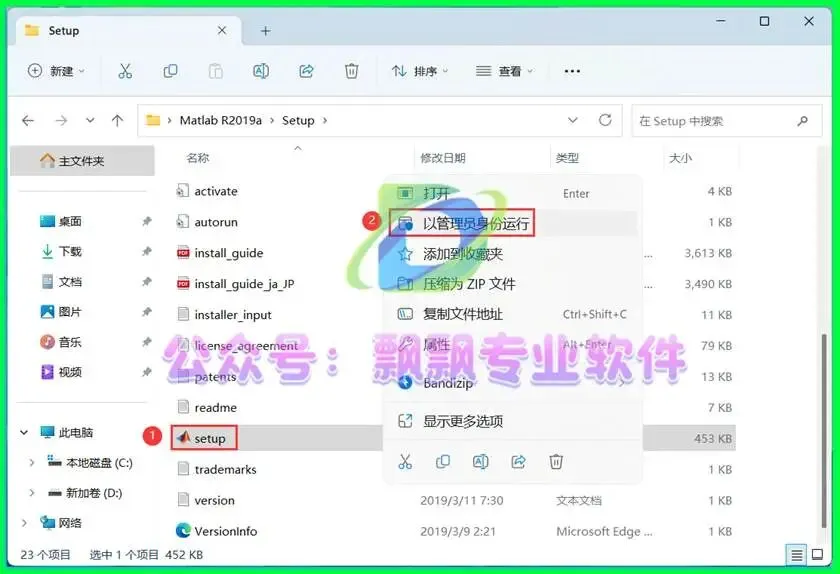
Task: Click the Copy icon in the context menu
Action: 443,461
